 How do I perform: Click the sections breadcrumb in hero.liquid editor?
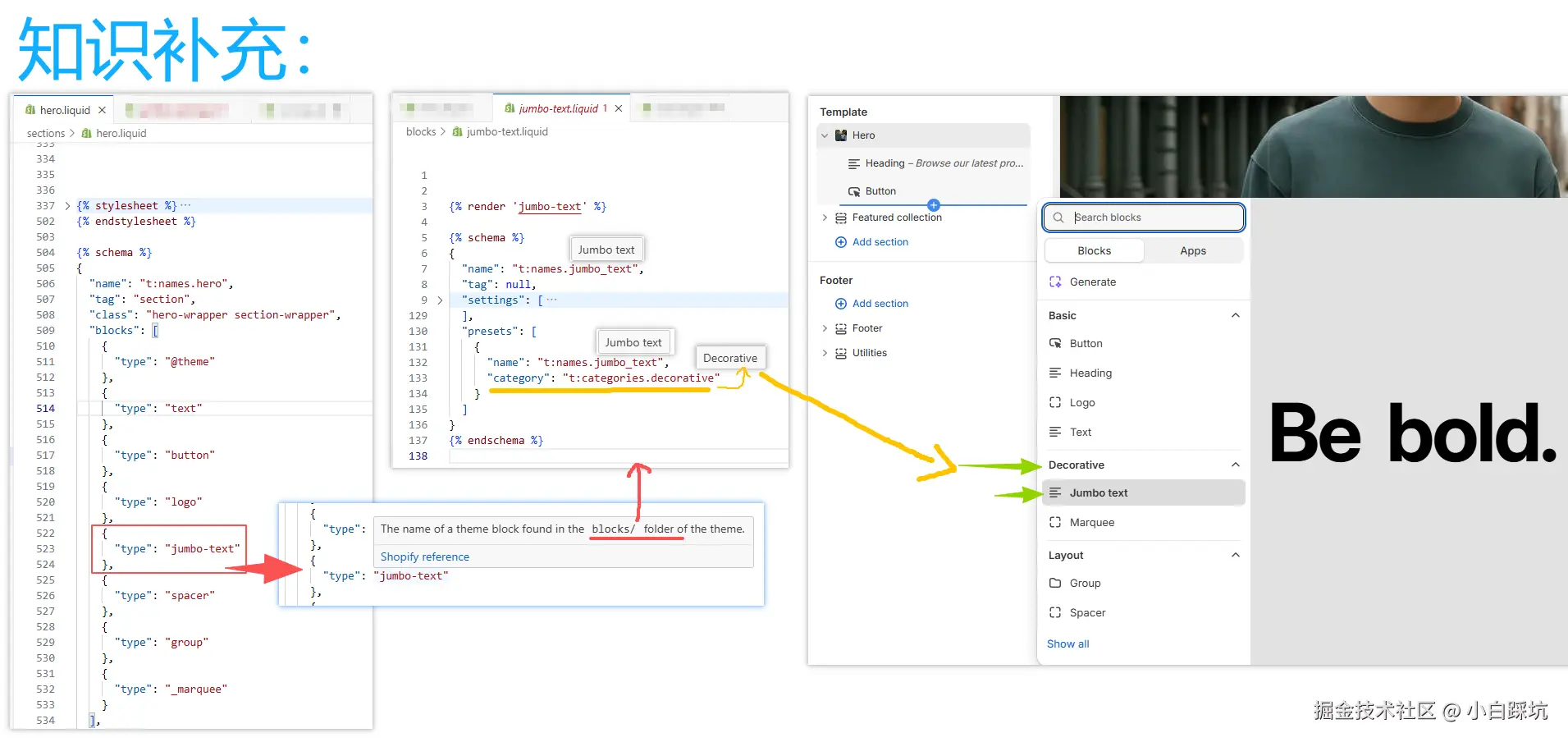pos(46,133)
